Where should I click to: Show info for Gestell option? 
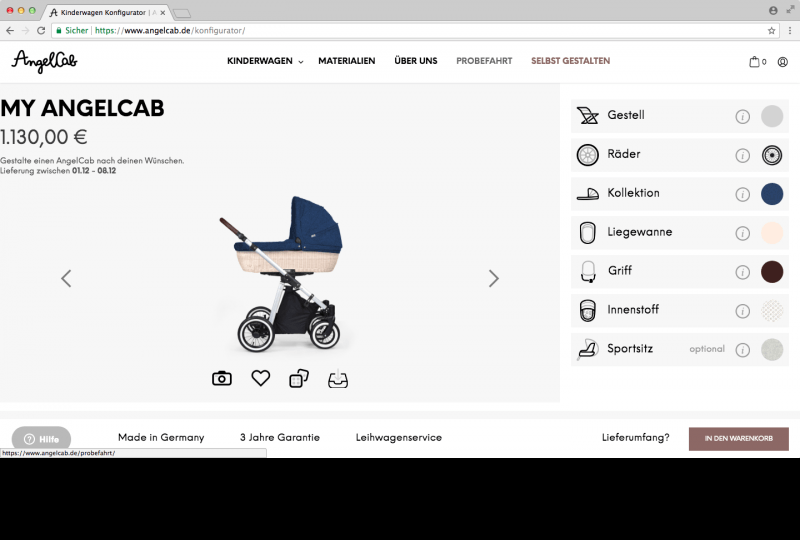[x=742, y=116]
